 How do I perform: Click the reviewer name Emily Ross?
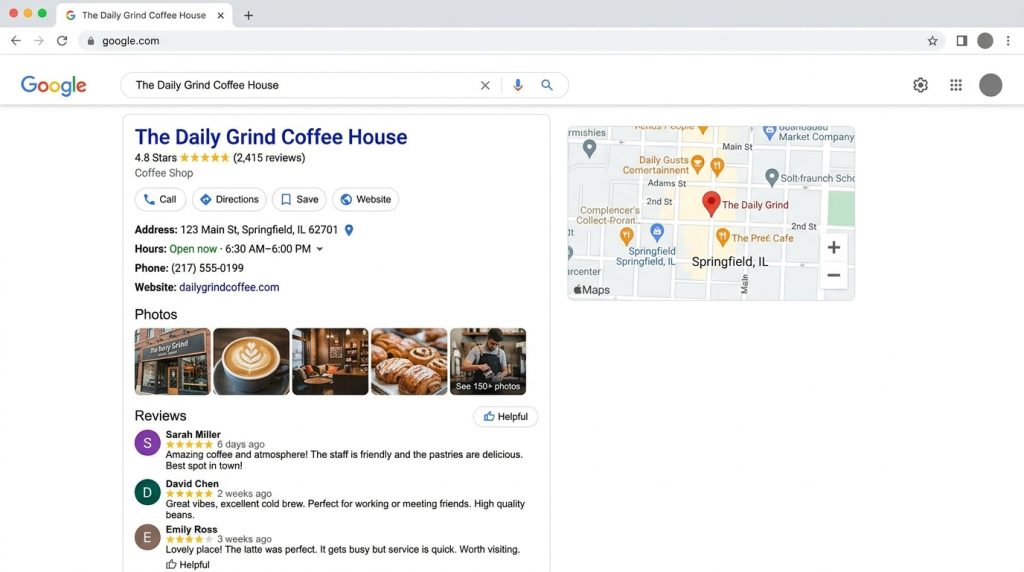click(191, 530)
